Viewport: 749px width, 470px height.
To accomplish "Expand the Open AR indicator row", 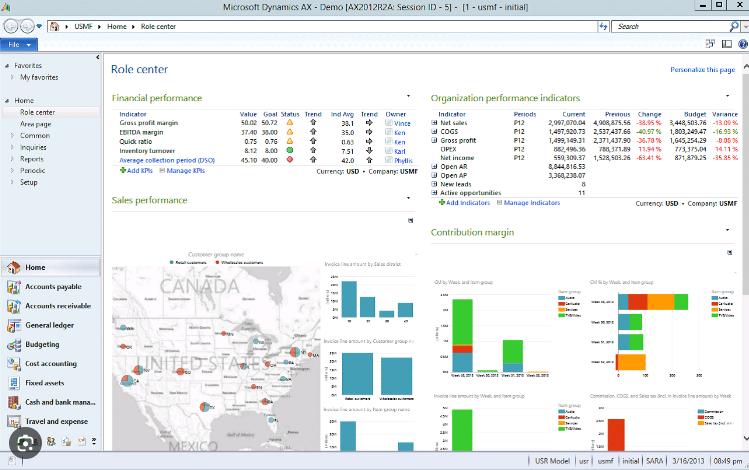I will click(x=434, y=167).
